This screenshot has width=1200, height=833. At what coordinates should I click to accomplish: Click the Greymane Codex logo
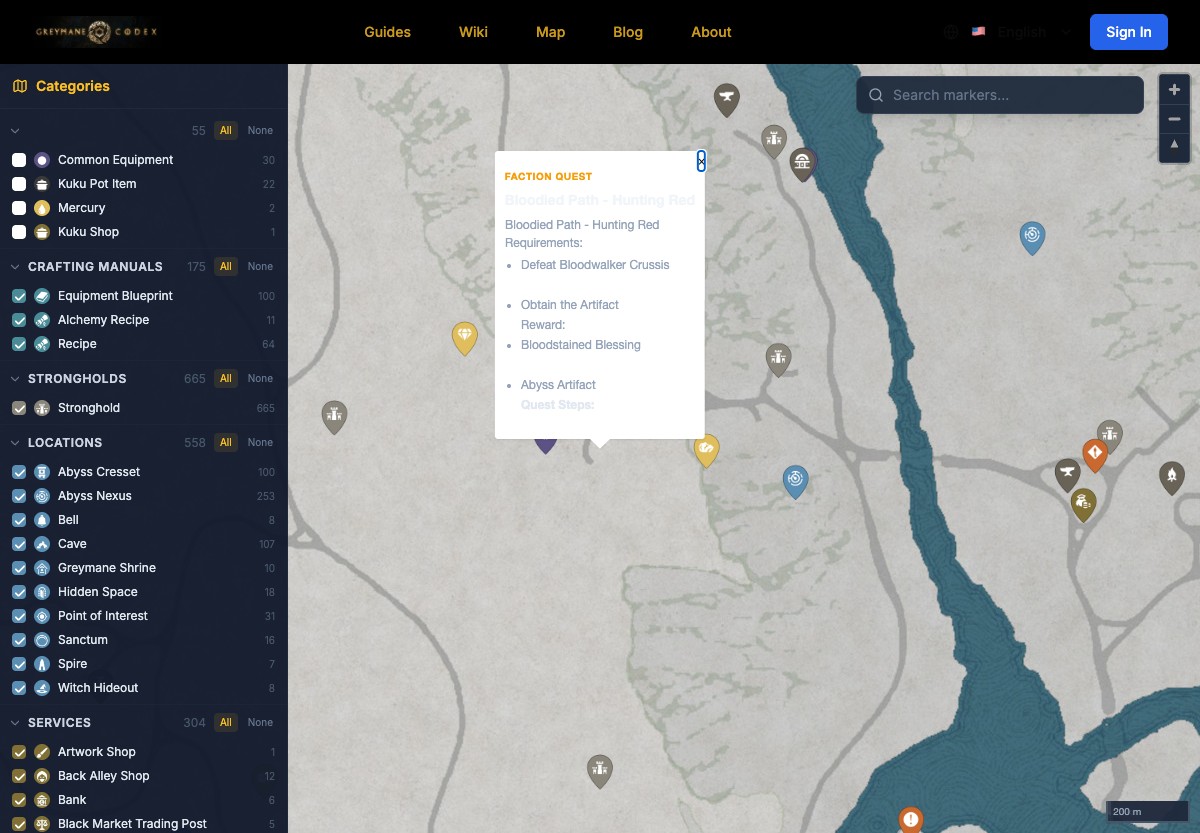click(x=96, y=32)
